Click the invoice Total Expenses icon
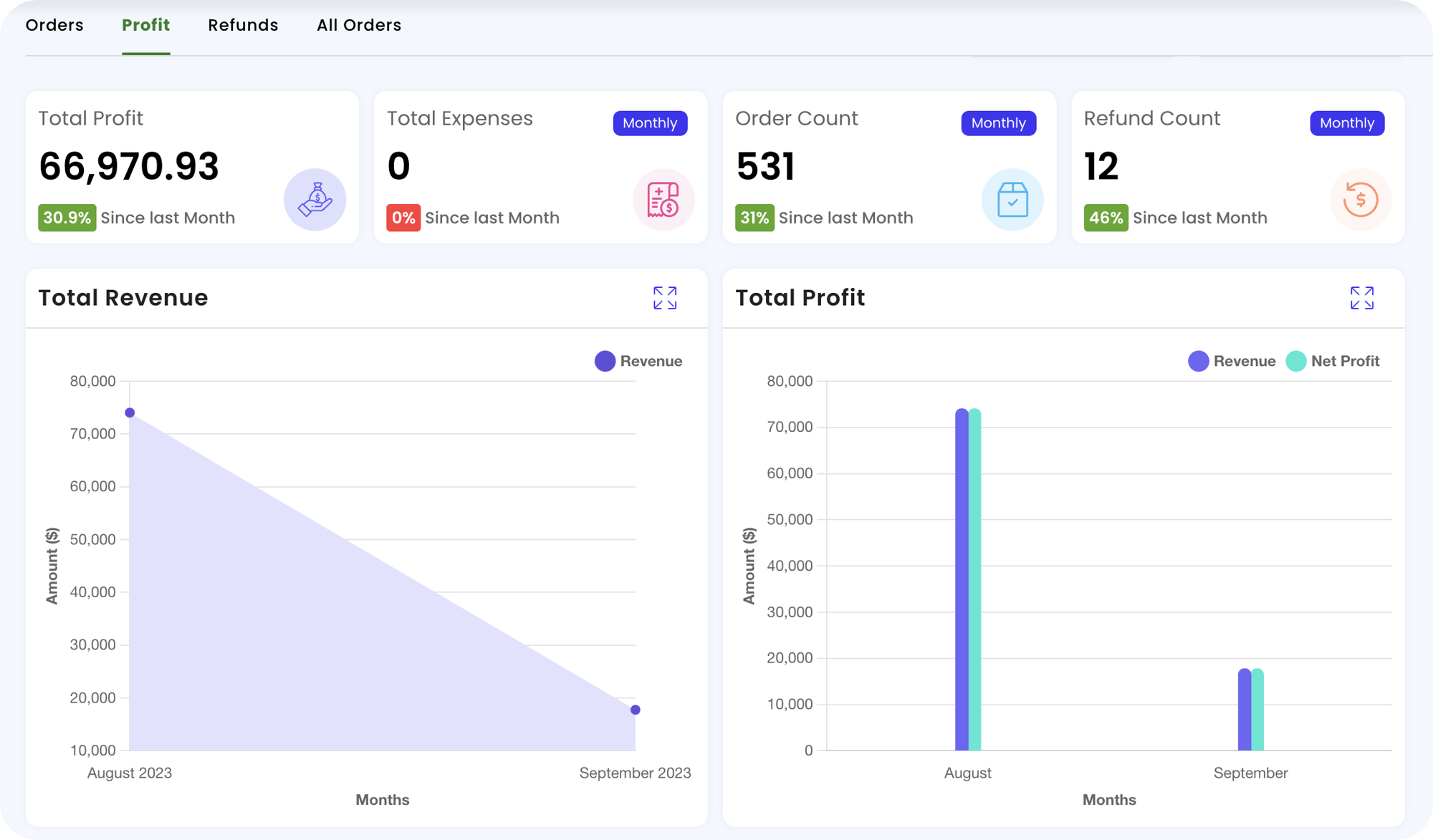The image size is (1433, 840). [x=663, y=200]
